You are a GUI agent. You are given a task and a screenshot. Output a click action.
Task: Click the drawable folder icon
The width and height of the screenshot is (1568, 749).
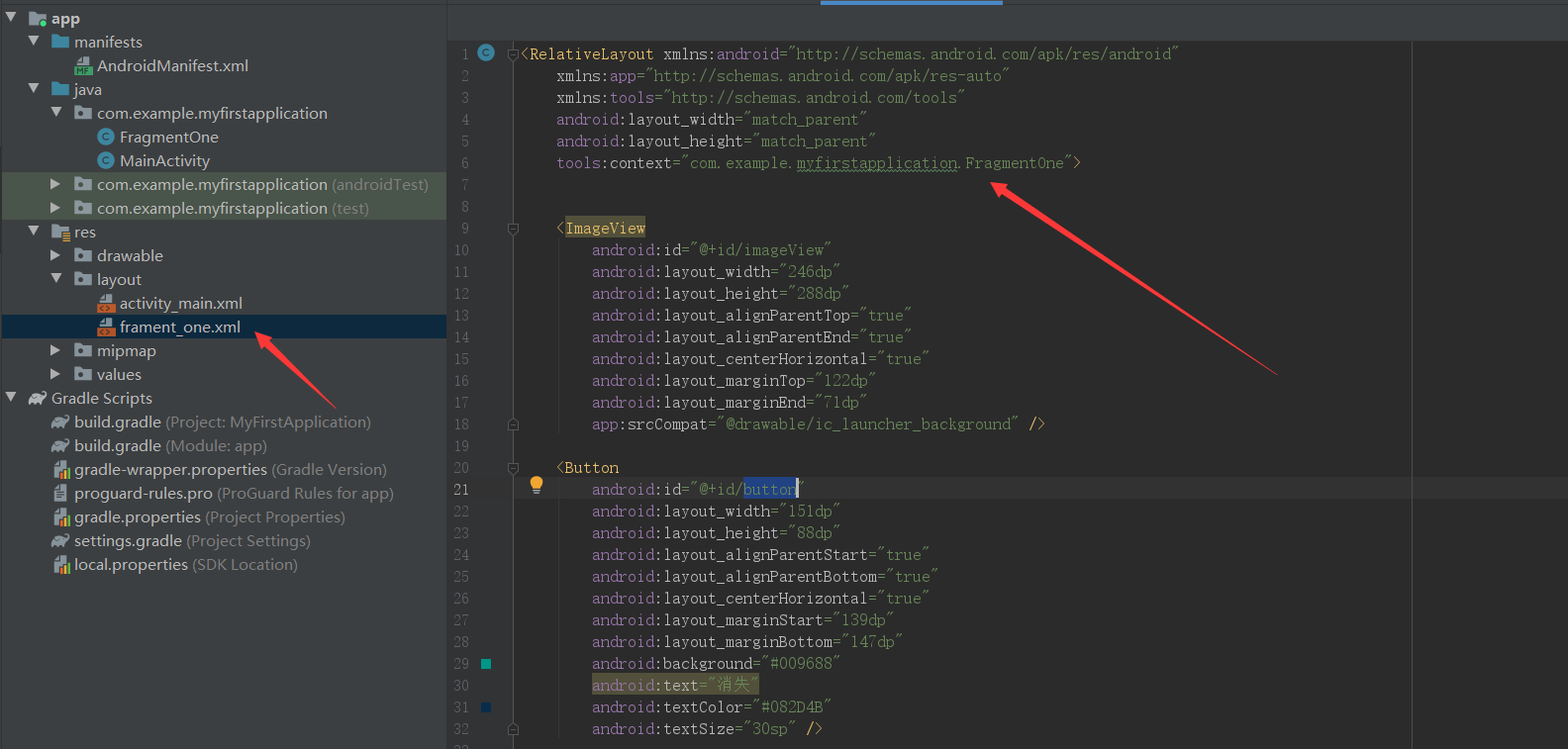(83, 255)
